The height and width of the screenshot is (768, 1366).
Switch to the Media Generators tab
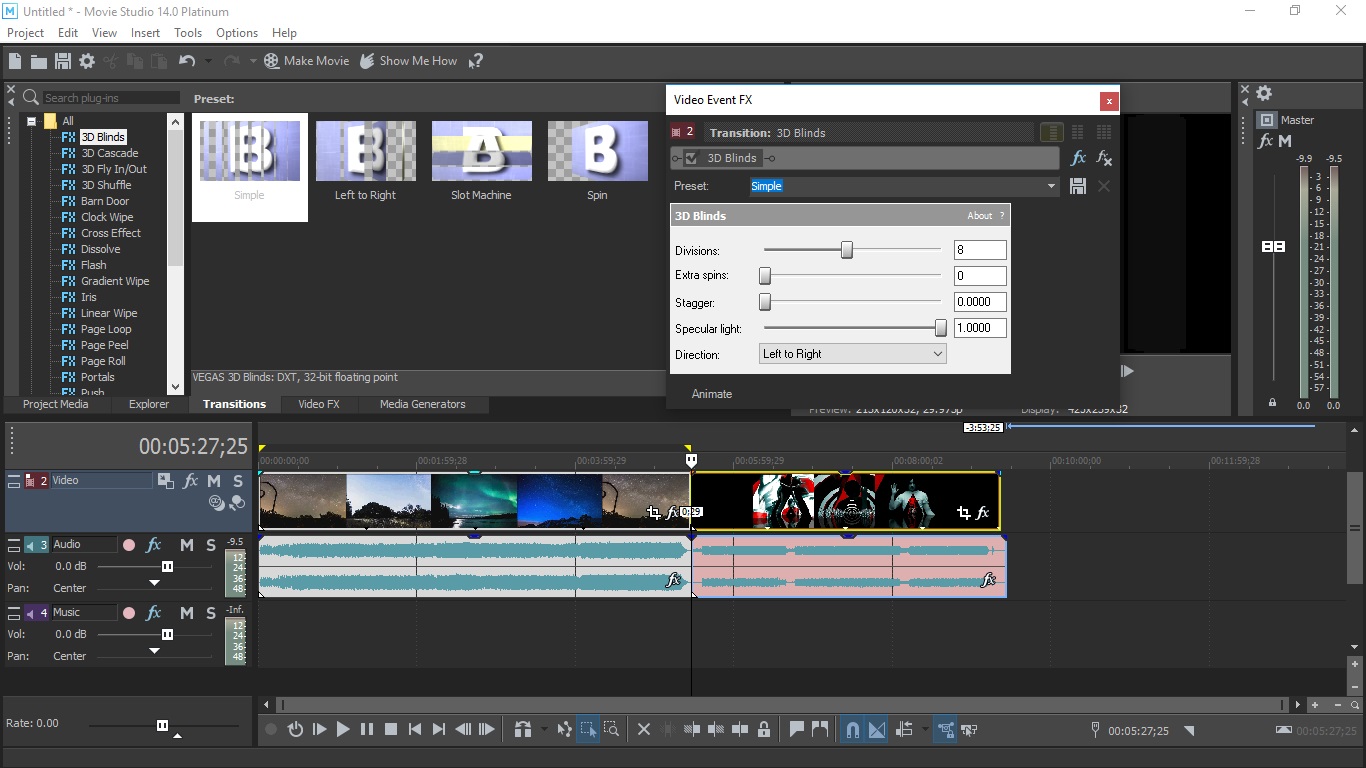click(423, 404)
